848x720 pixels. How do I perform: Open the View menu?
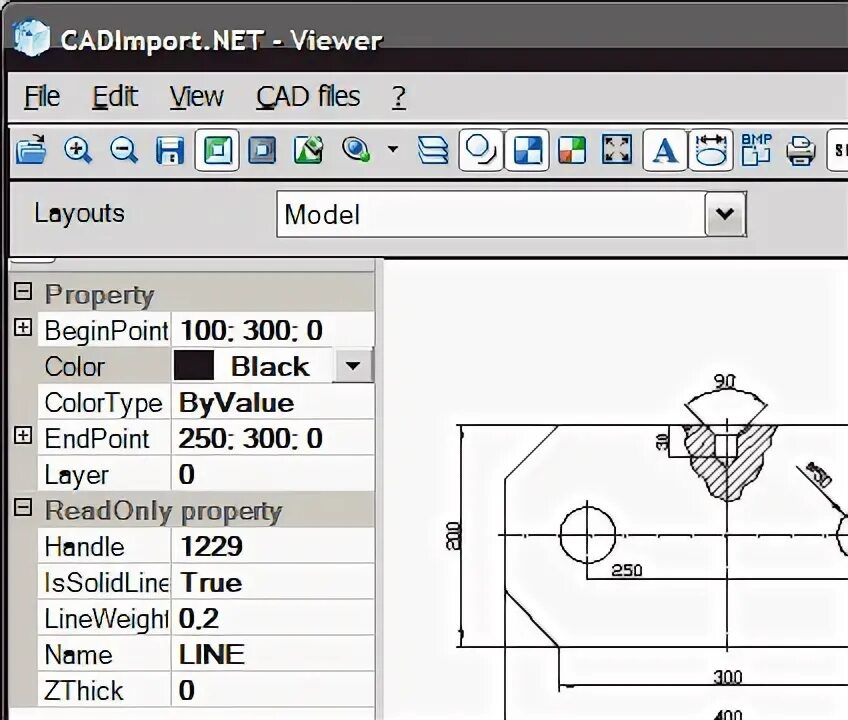196,97
